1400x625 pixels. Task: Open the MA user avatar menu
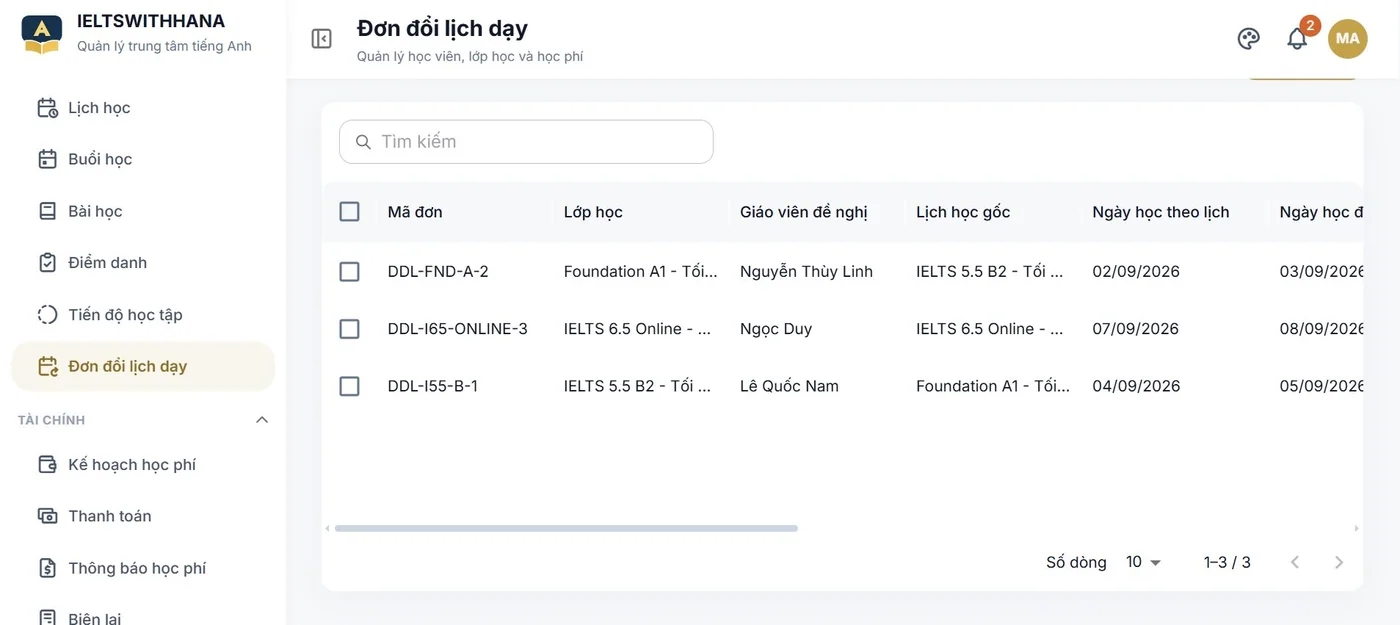pyautogui.click(x=1347, y=39)
